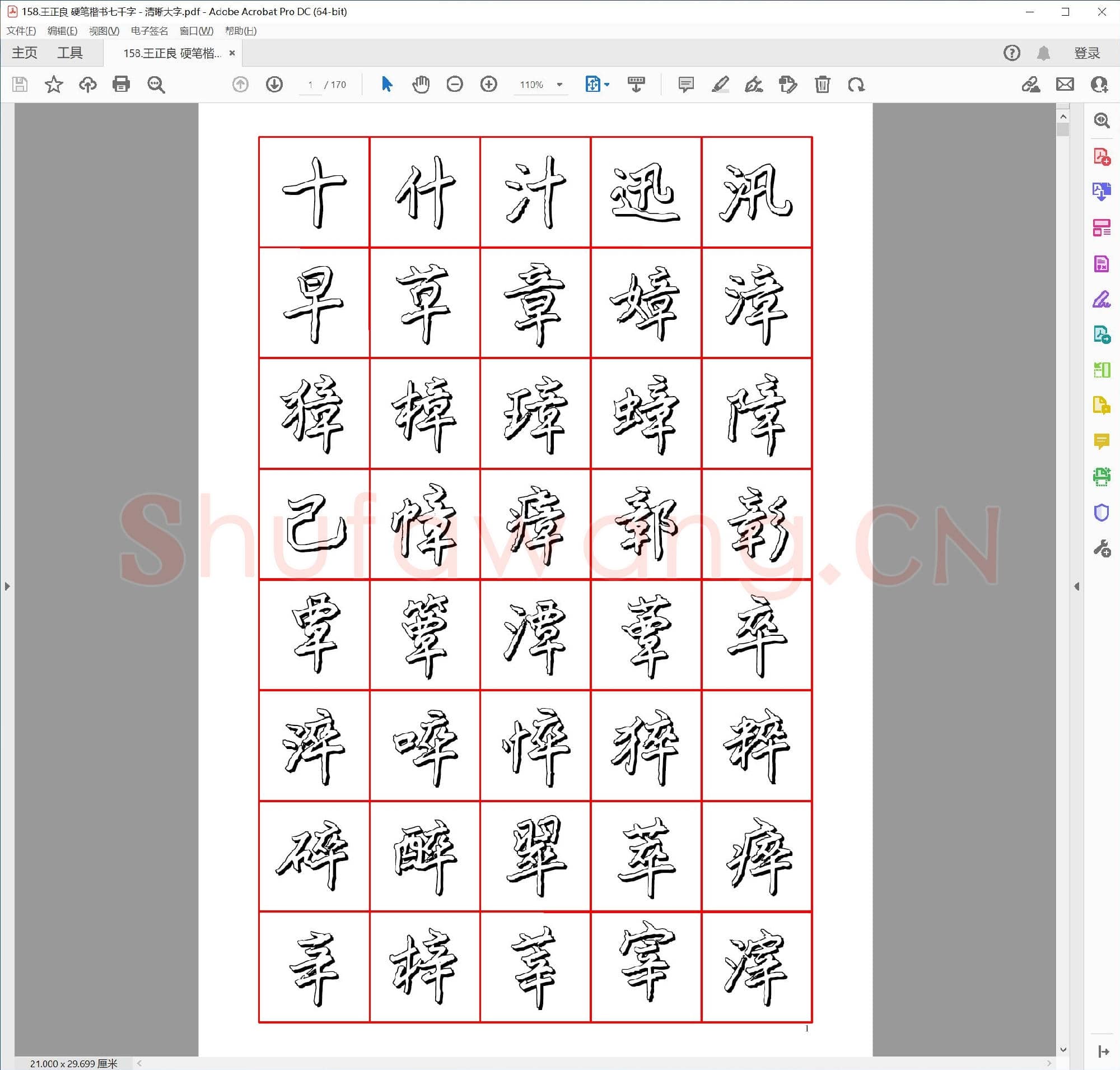Expand the left navigation pane arrow
1120x1070 pixels.
click(7, 586)
